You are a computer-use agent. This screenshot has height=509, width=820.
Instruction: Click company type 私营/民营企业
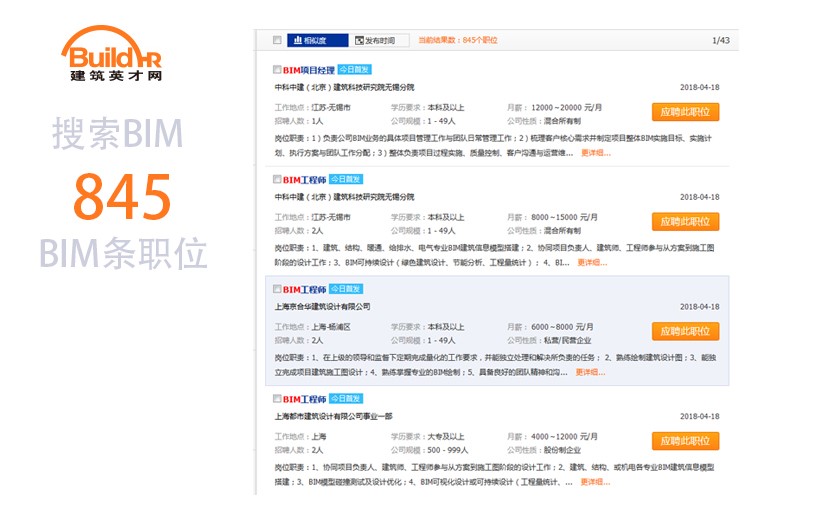pyautogui.click(x=567, y=341)
